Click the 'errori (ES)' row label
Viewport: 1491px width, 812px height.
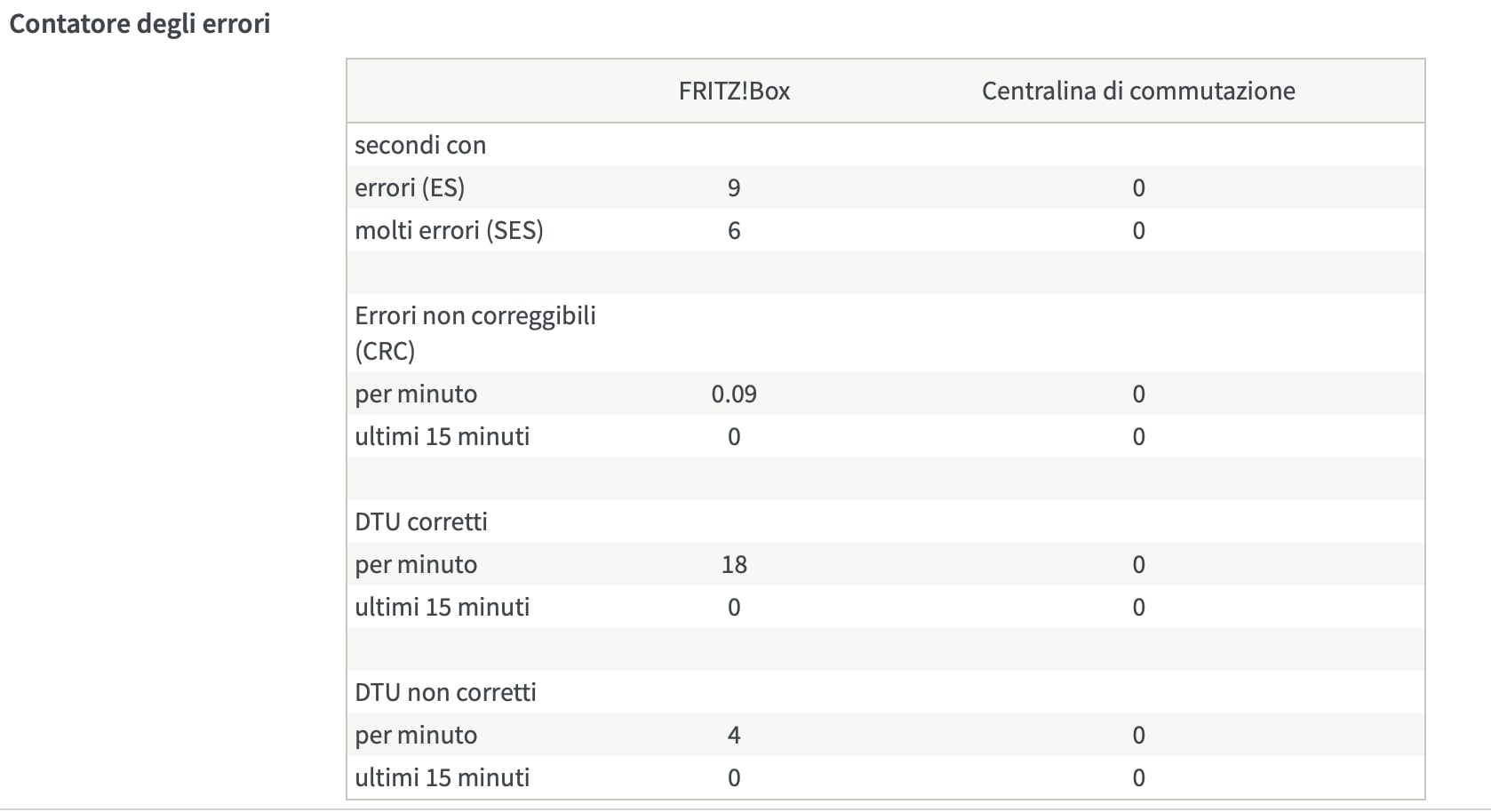point(410,187)
